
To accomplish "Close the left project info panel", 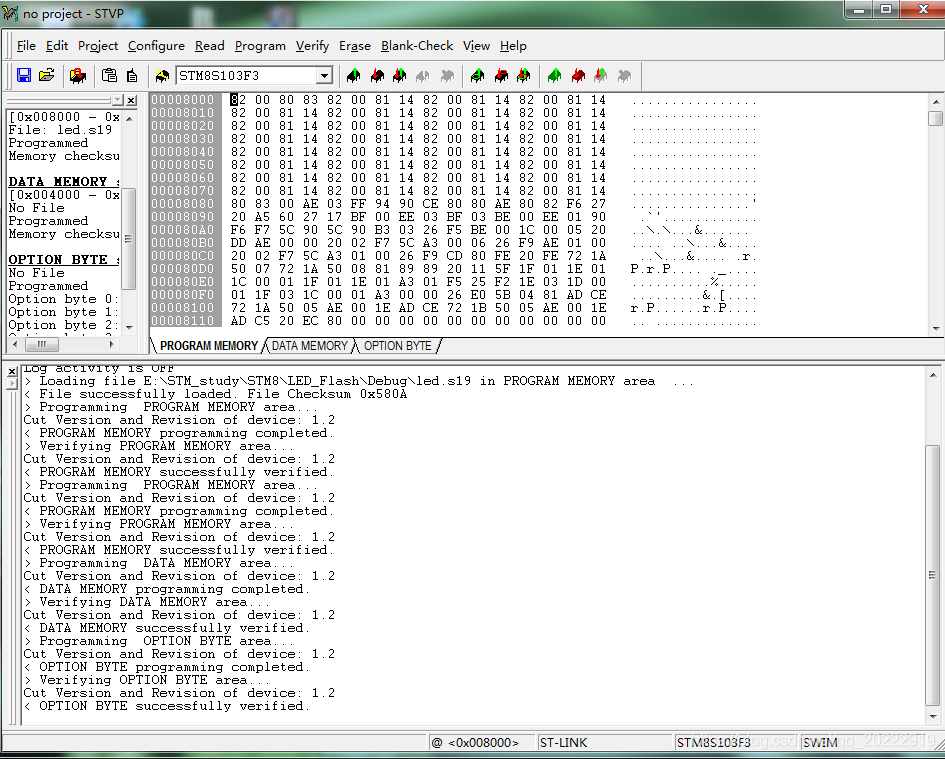I will 131,100.
